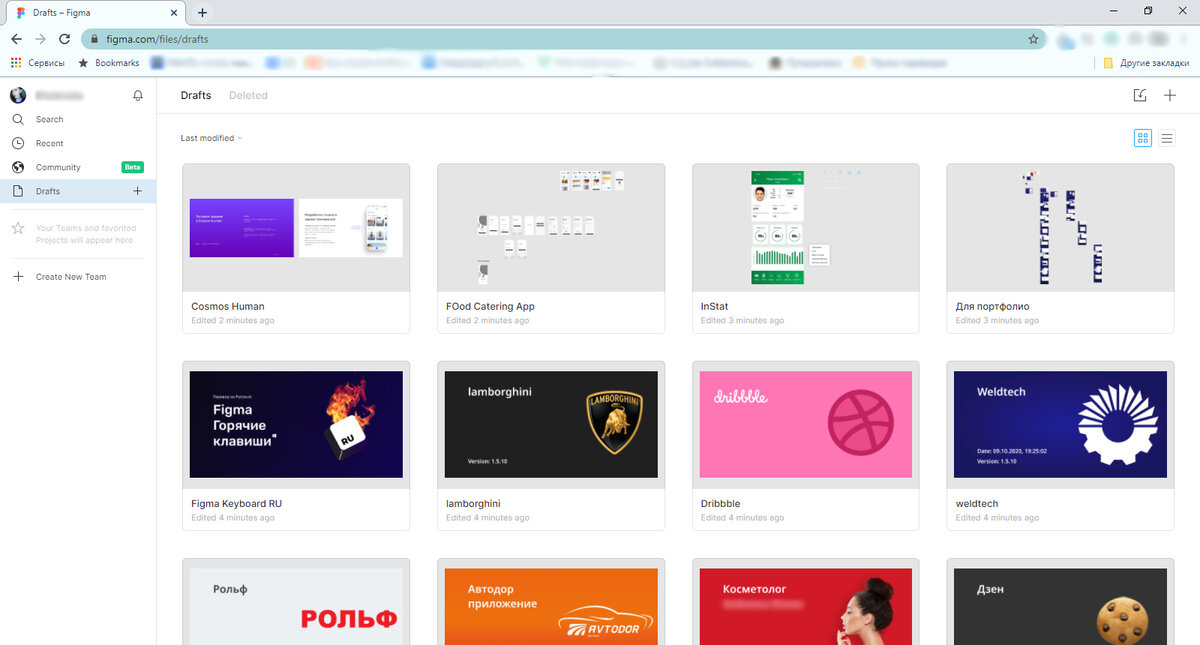The image size is (1200, 645).
Task: Open Рольф file thumbnail
Action: 296,602
